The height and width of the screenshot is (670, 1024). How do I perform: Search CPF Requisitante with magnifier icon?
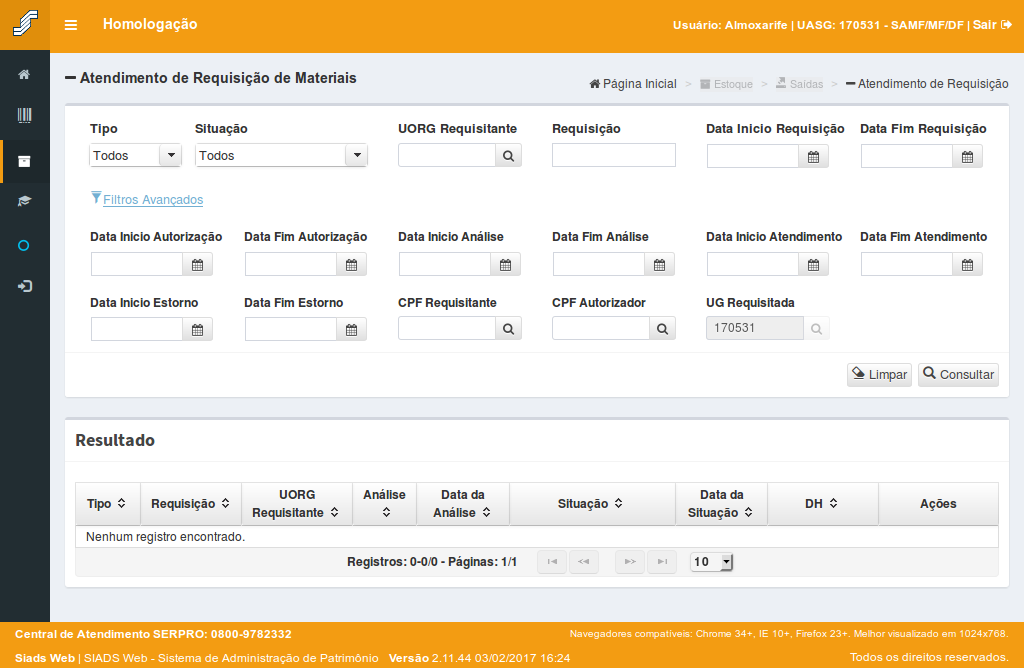pyautogui.click(x=508, y=328)
